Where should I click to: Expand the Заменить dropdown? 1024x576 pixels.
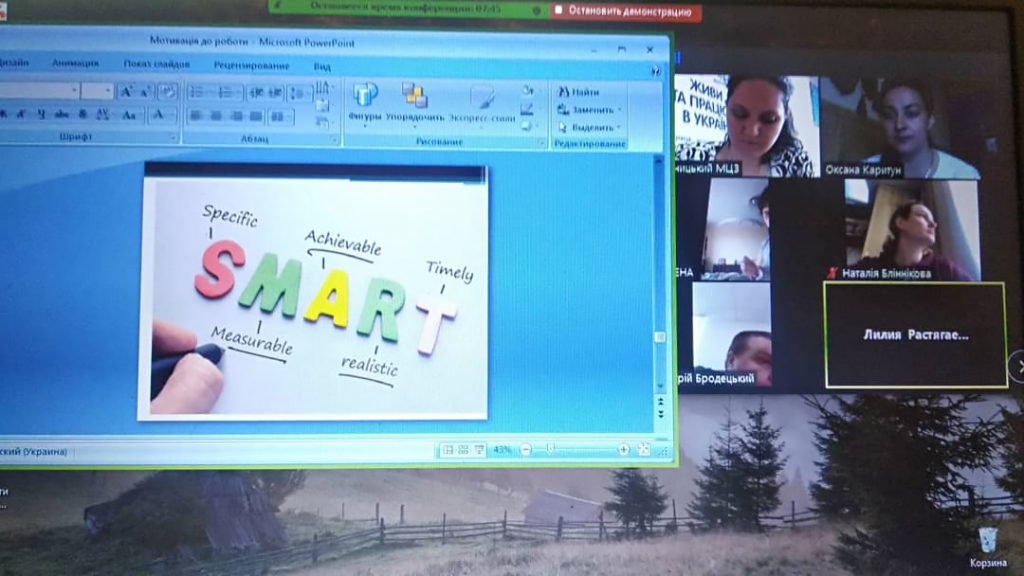[x=620, y=110]
